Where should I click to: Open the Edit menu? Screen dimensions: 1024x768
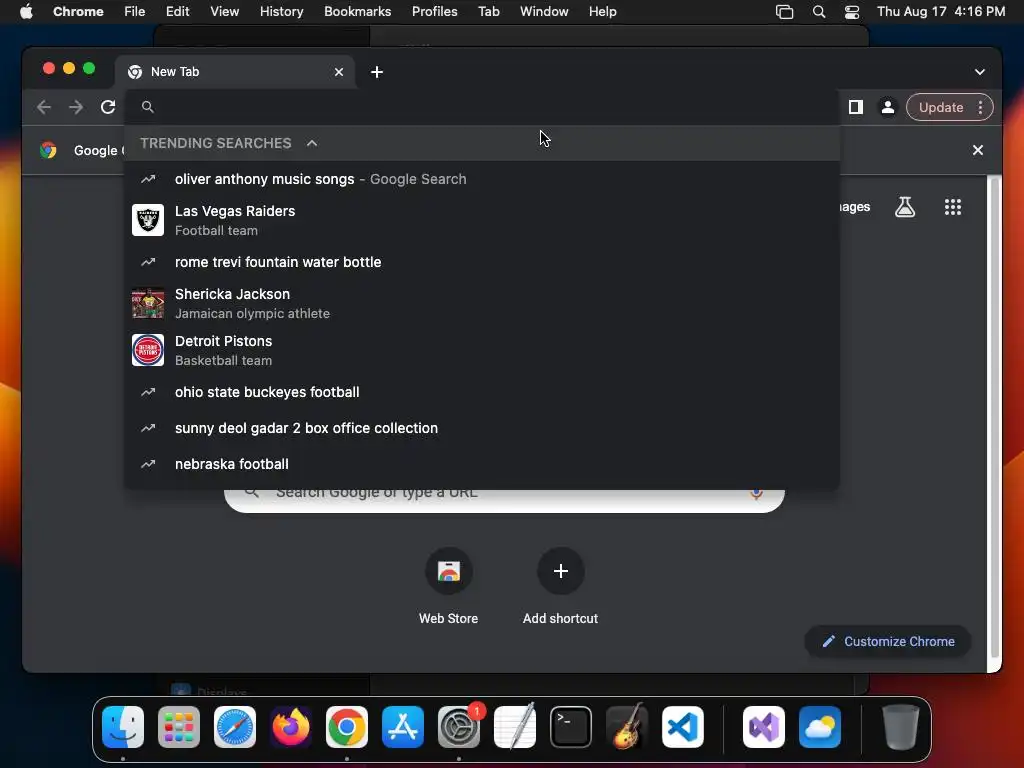coord(177,12)
